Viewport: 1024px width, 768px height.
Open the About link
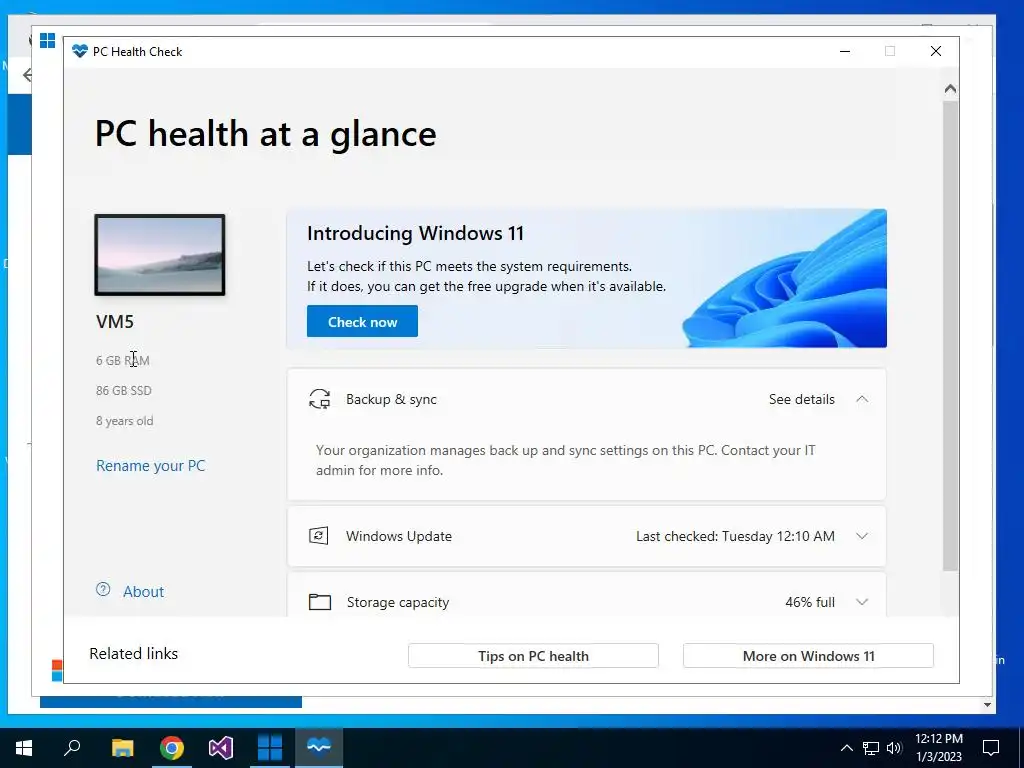point(143,592)
